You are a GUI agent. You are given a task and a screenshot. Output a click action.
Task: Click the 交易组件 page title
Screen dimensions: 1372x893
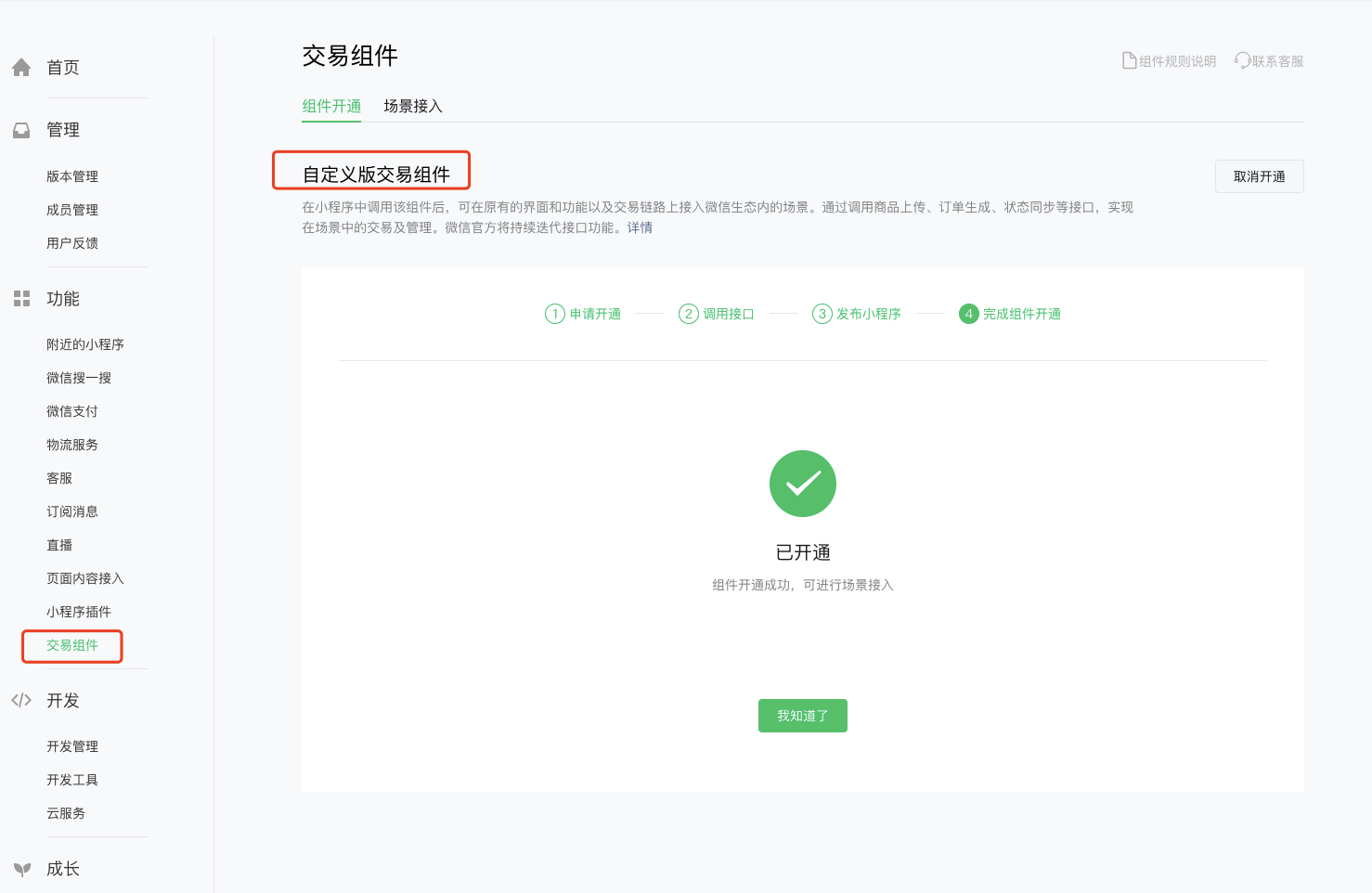(x=350, y=56)
